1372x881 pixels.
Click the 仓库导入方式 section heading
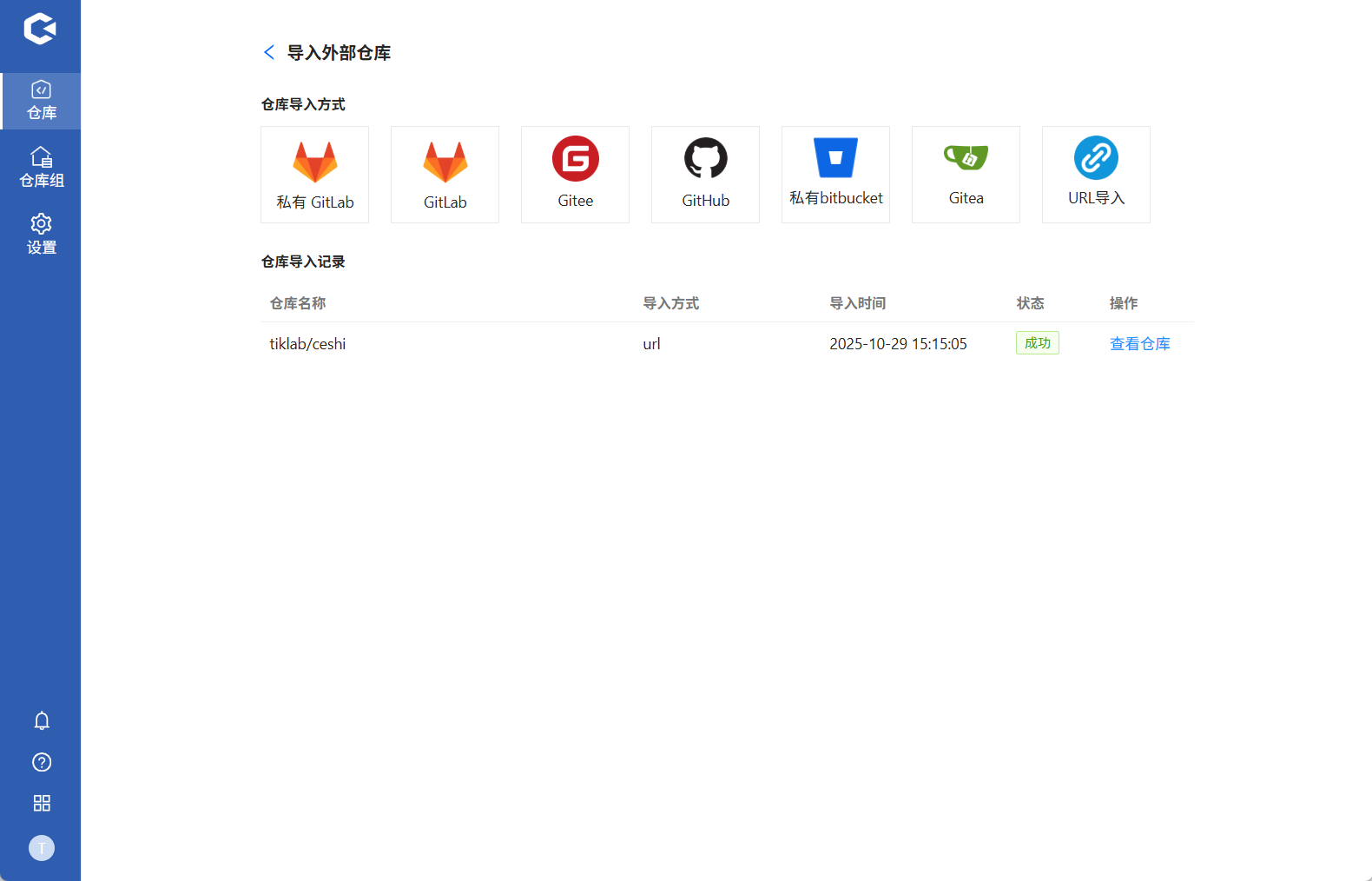(303, 104)
